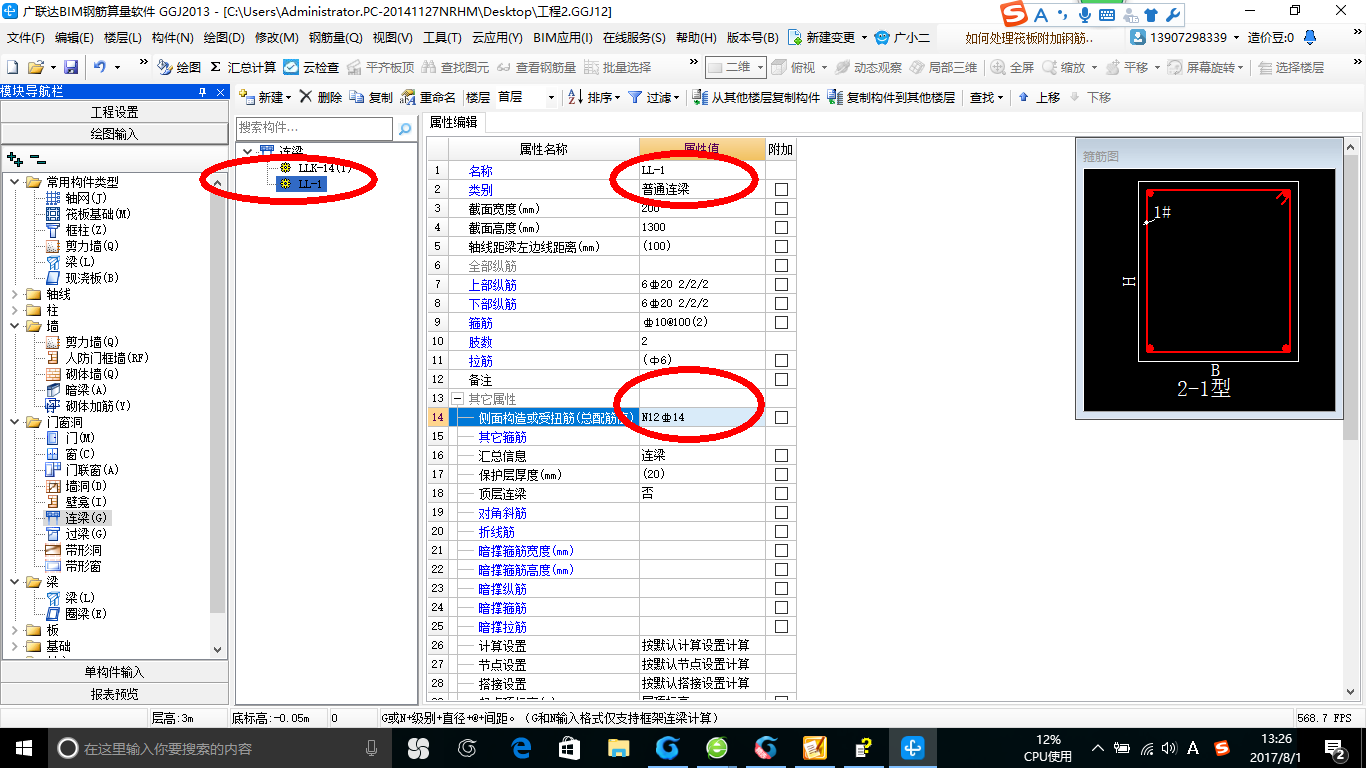
Task: Collapse the 门窗洞 tree node
Action: click(15, 422)
